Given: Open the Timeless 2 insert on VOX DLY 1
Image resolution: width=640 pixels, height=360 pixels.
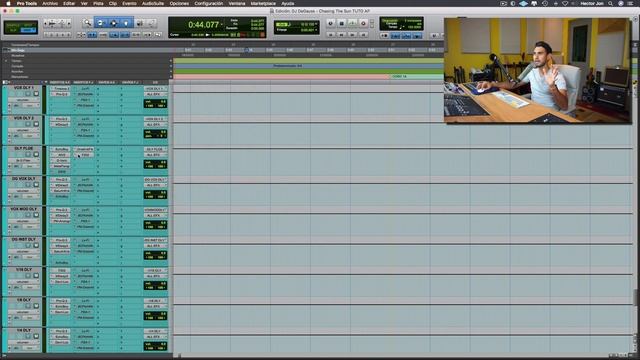Looking at the screenshot, I should (x=61, y=89).
